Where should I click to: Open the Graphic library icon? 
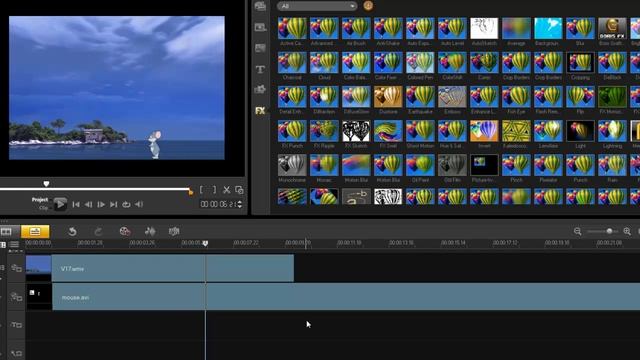pyautogui.click(x=260, y=89)
